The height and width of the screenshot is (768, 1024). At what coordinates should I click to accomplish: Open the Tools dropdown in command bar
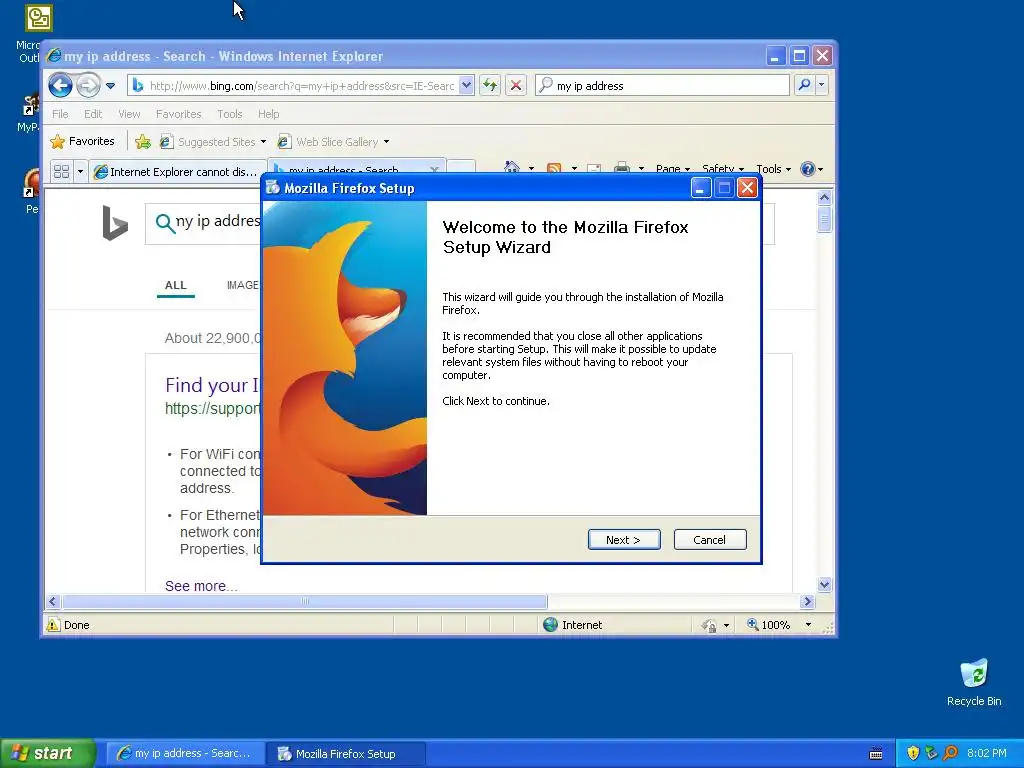[773, 168]
